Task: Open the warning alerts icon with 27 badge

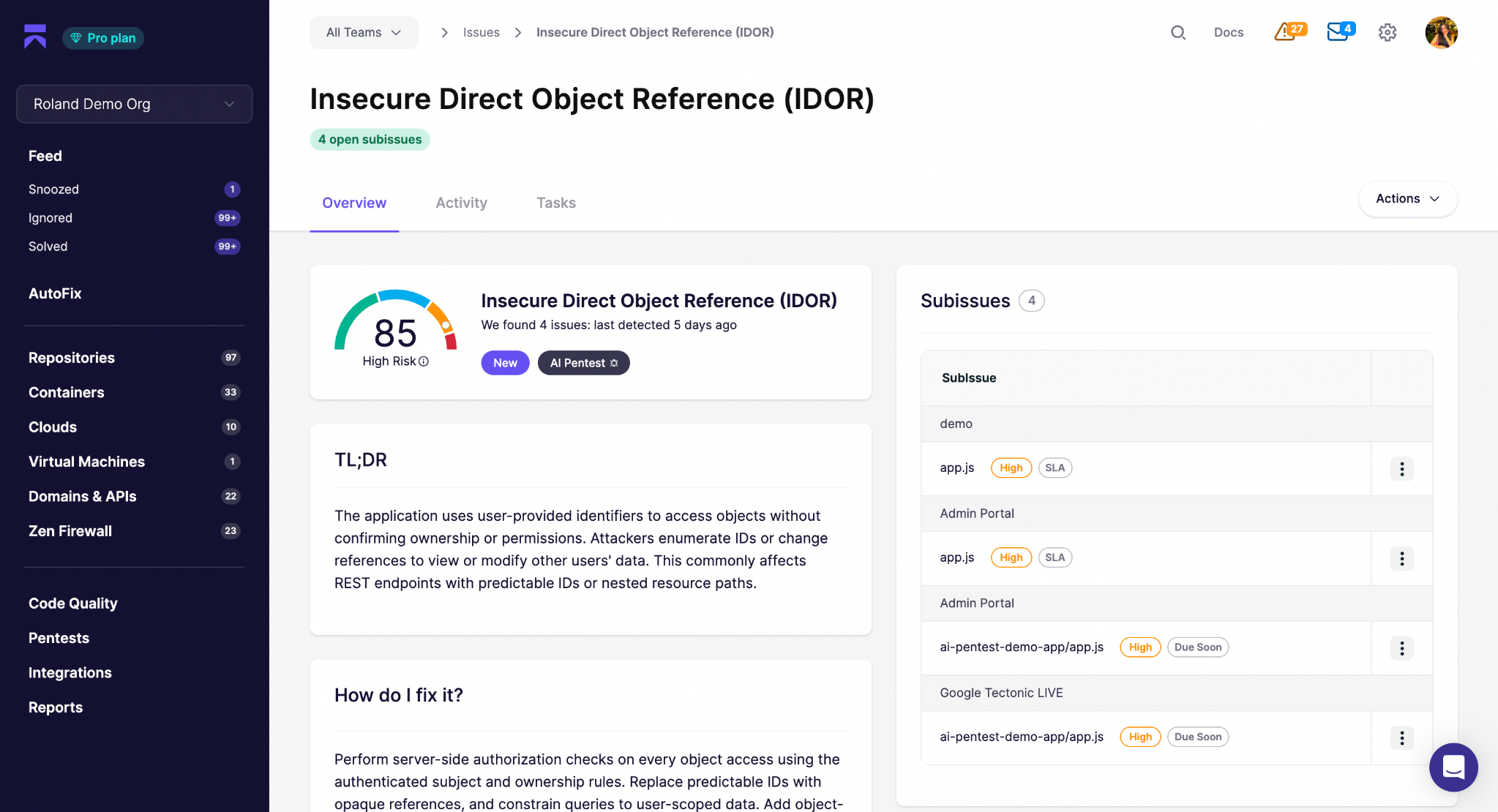Action: (1289, 31)
